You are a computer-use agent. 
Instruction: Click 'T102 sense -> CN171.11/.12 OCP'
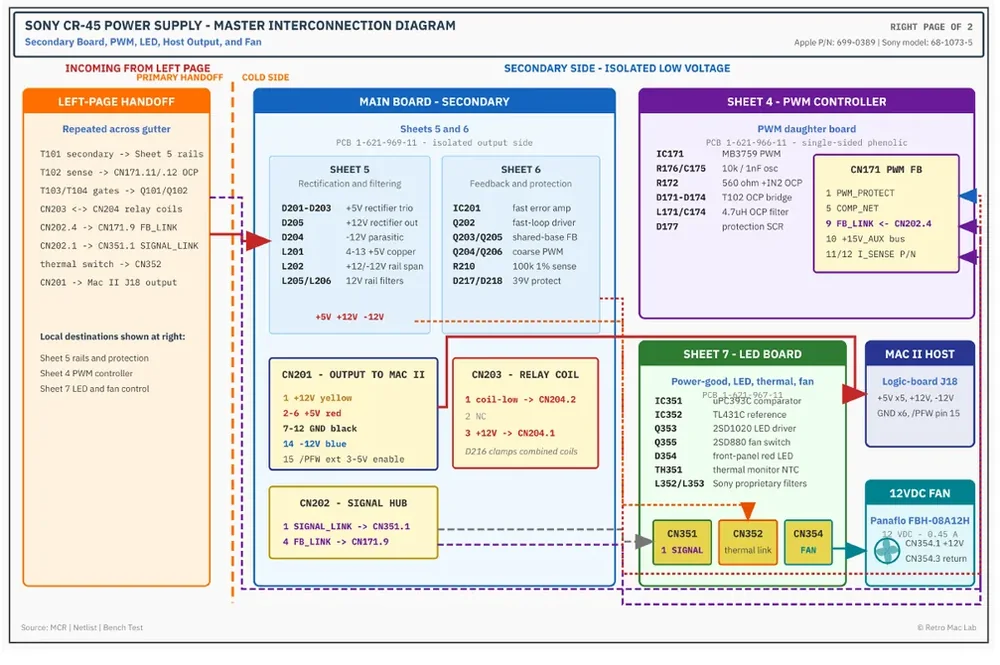coord(119,172)
